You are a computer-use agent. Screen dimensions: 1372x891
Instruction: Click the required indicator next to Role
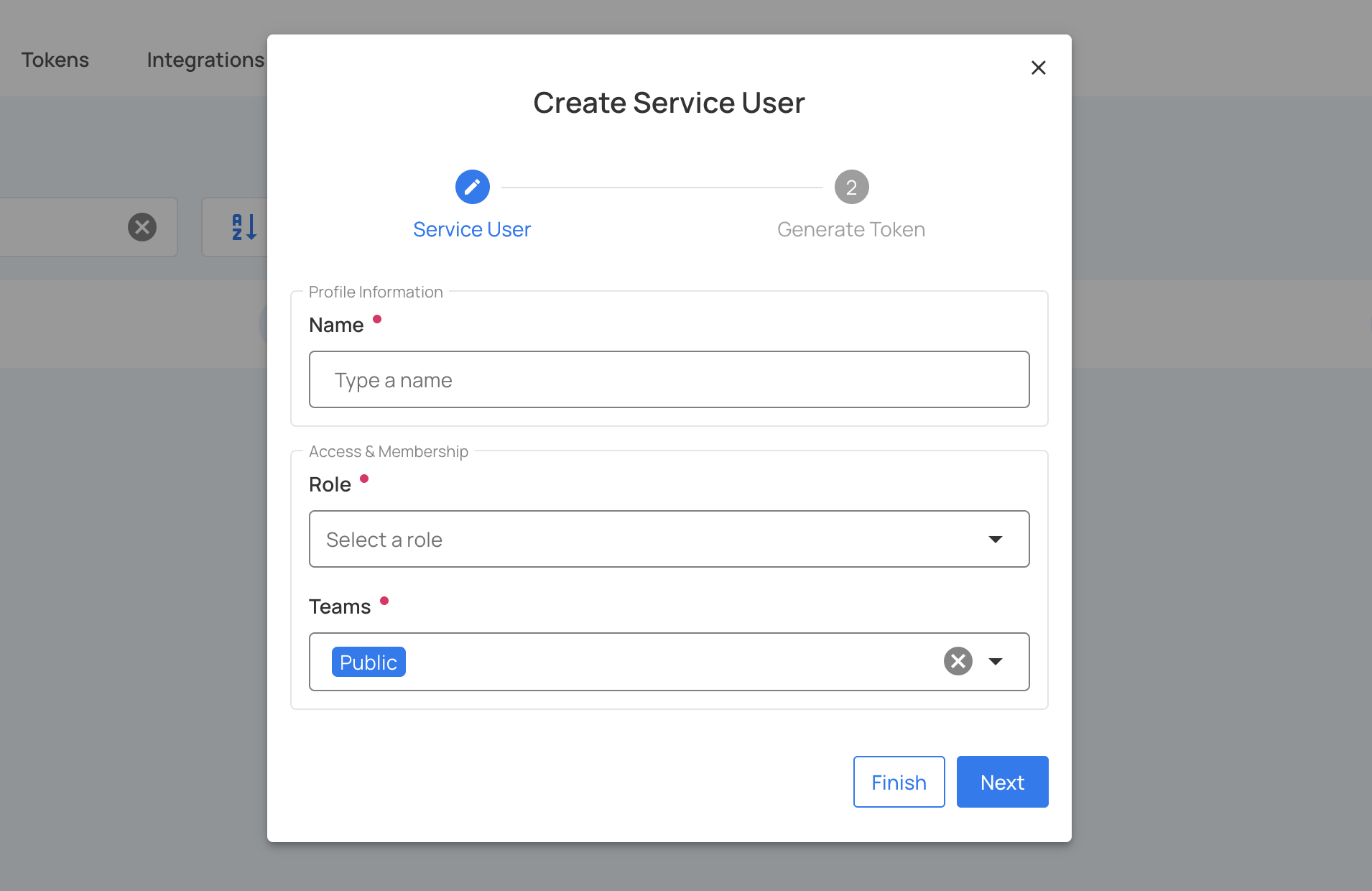[x=366, y=479]
